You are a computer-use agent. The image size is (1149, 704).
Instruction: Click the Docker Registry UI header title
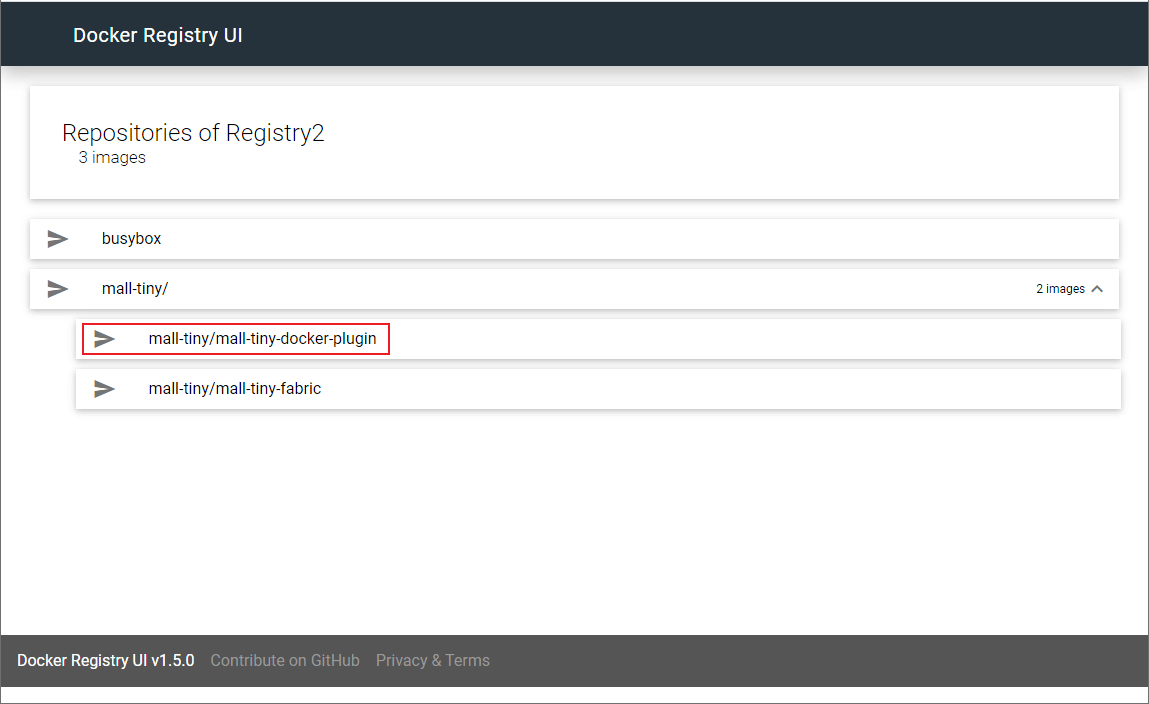158,35
